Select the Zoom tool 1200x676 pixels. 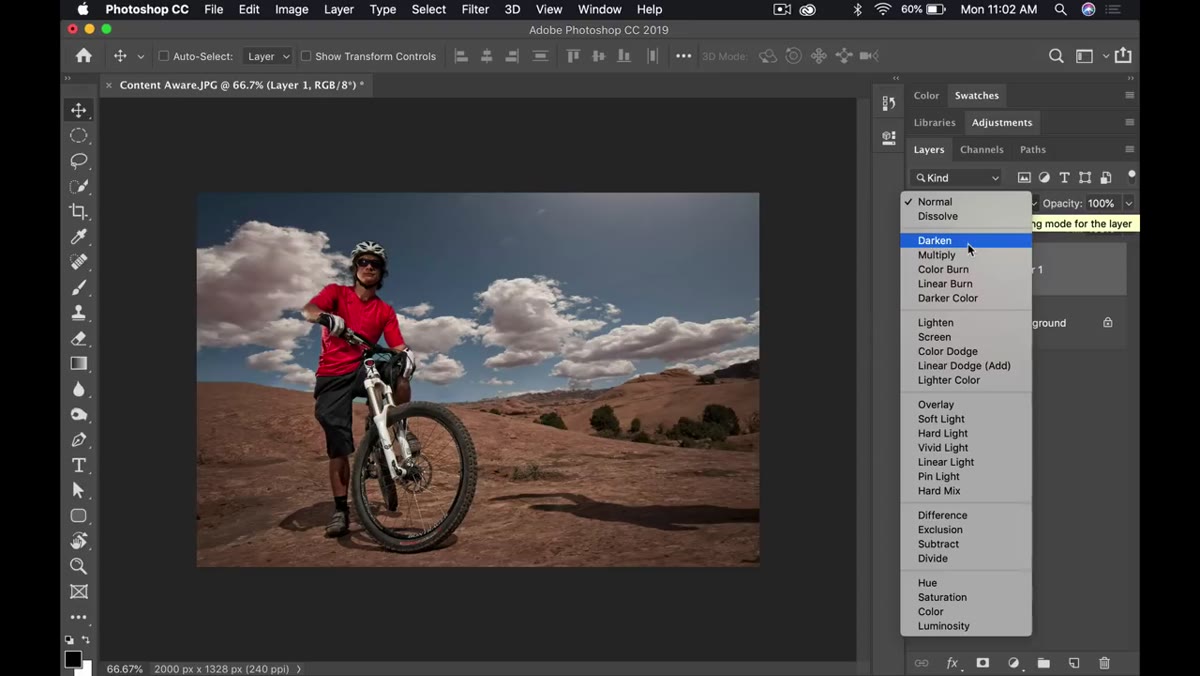pyautogui.click(x=78, y=567)
